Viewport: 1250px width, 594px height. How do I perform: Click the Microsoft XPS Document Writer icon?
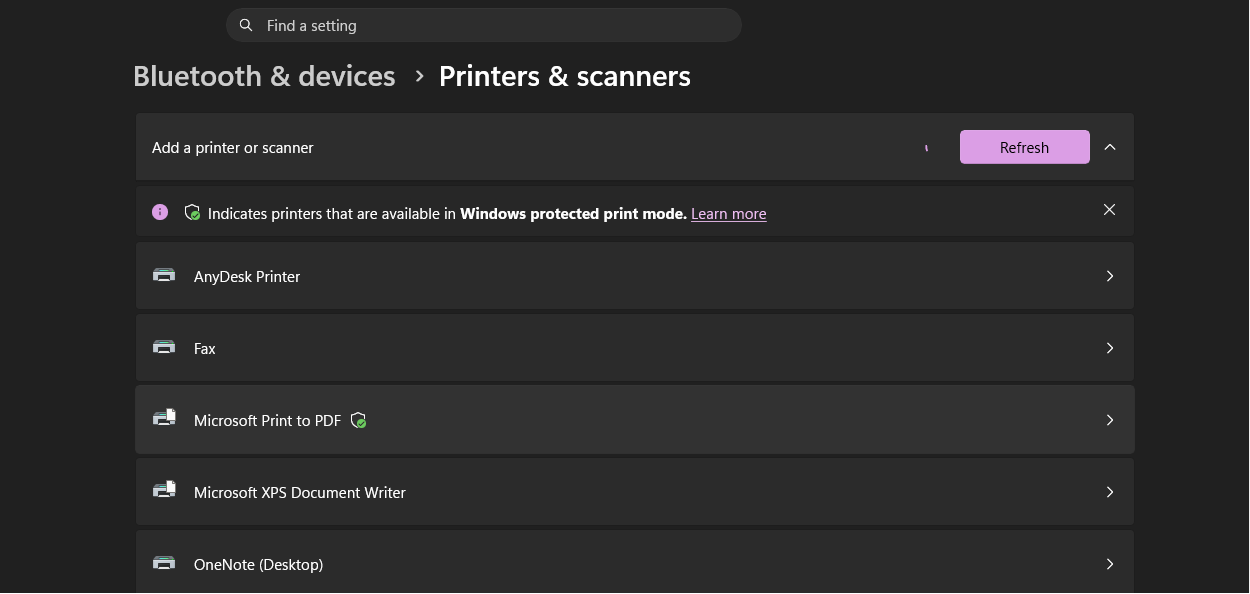coord(164,490)
